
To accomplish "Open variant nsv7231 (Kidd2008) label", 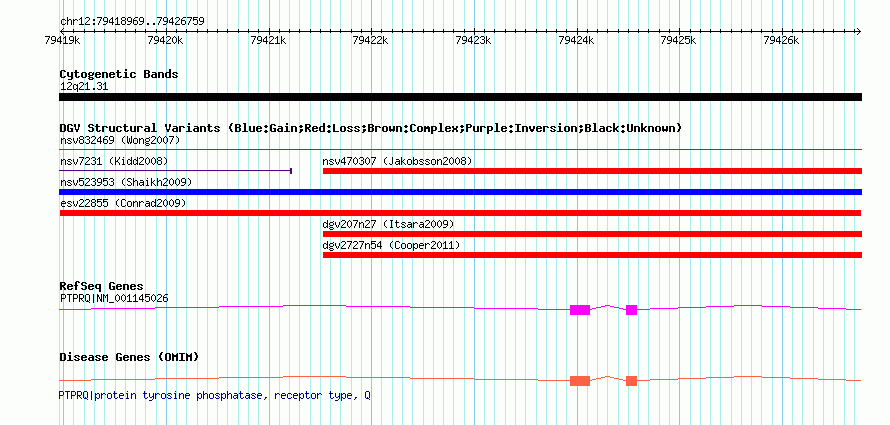I will click(x=114, y=162).
